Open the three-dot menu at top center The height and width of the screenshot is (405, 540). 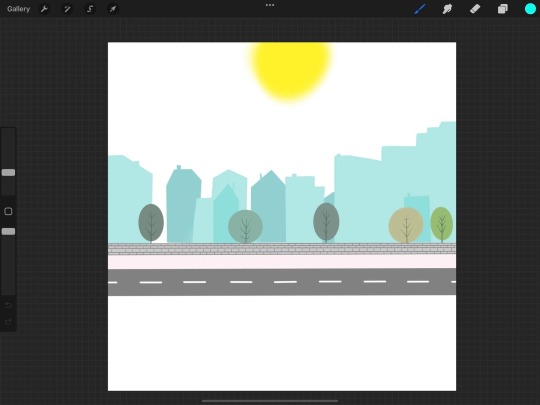point(270,5)
